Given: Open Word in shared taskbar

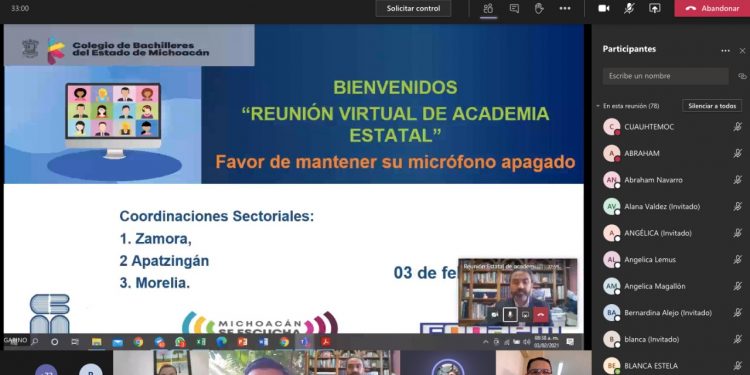Looking at the screenshot, I should 264,342.
